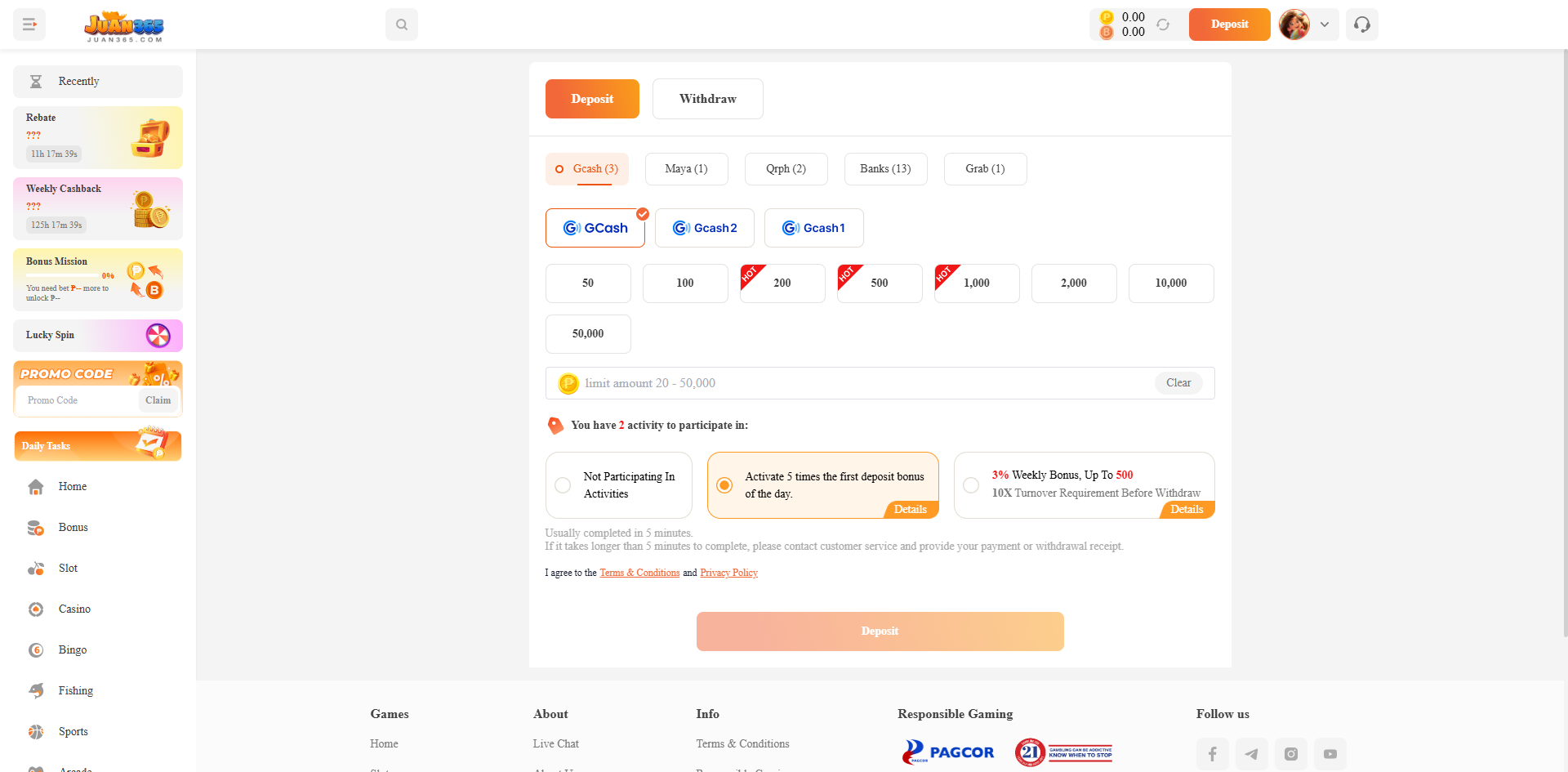Open customer support headset icon
The width and height of the screenshot is (1568, 772).
click(x=1362, y=25)
